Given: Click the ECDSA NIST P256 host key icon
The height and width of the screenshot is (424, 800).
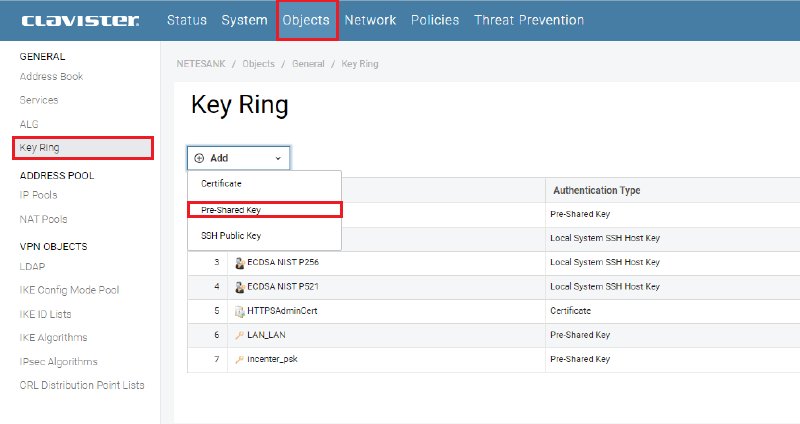Looking at the screenshot, I should click(240, 262).
